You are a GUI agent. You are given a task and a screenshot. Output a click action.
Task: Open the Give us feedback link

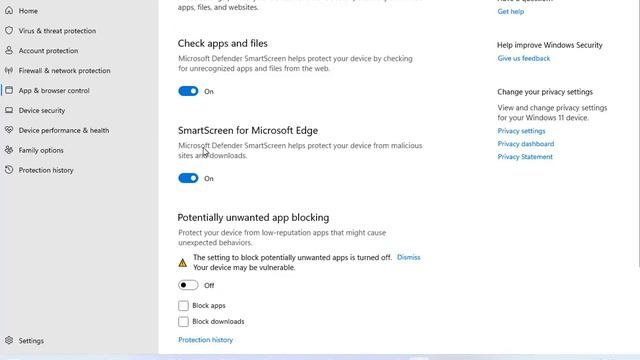tap(524, 58)
